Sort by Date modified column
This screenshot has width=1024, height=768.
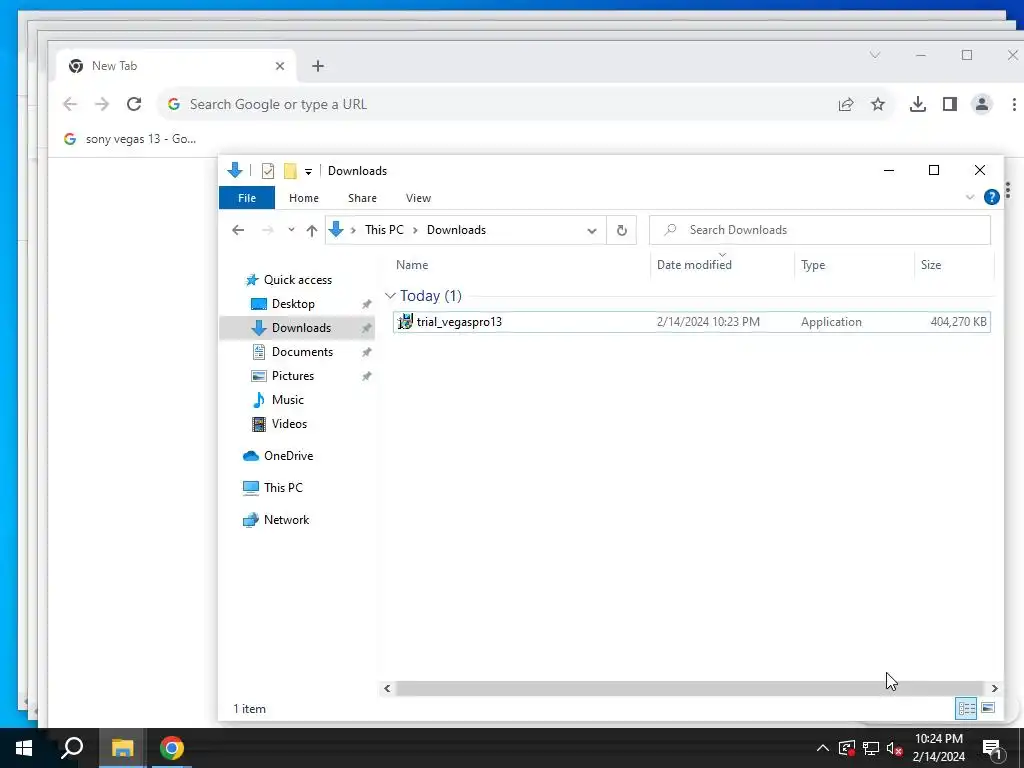coord(694,264)
